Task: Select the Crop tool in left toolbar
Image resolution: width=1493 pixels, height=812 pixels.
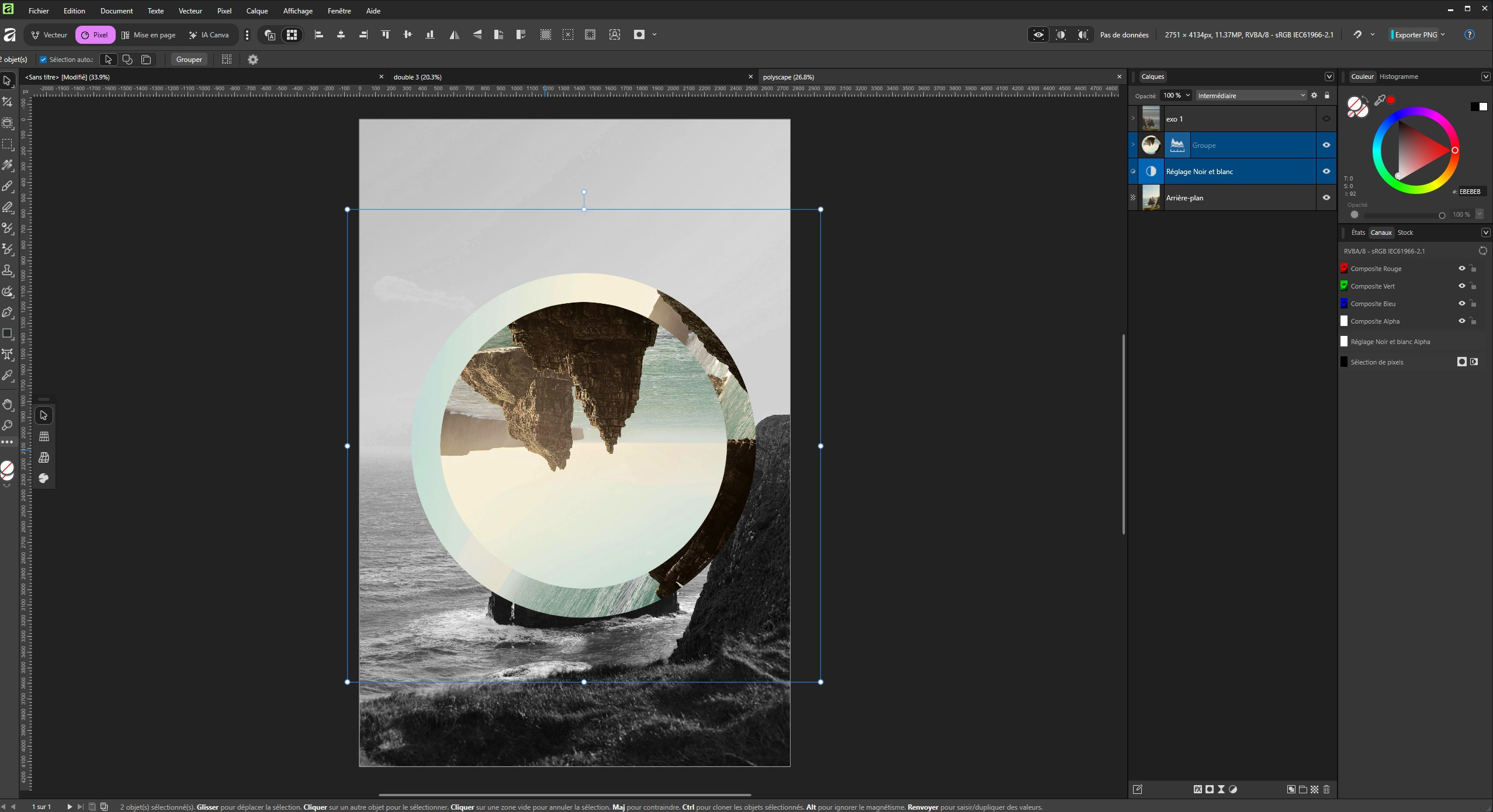Action: click(x=8, y=102)
